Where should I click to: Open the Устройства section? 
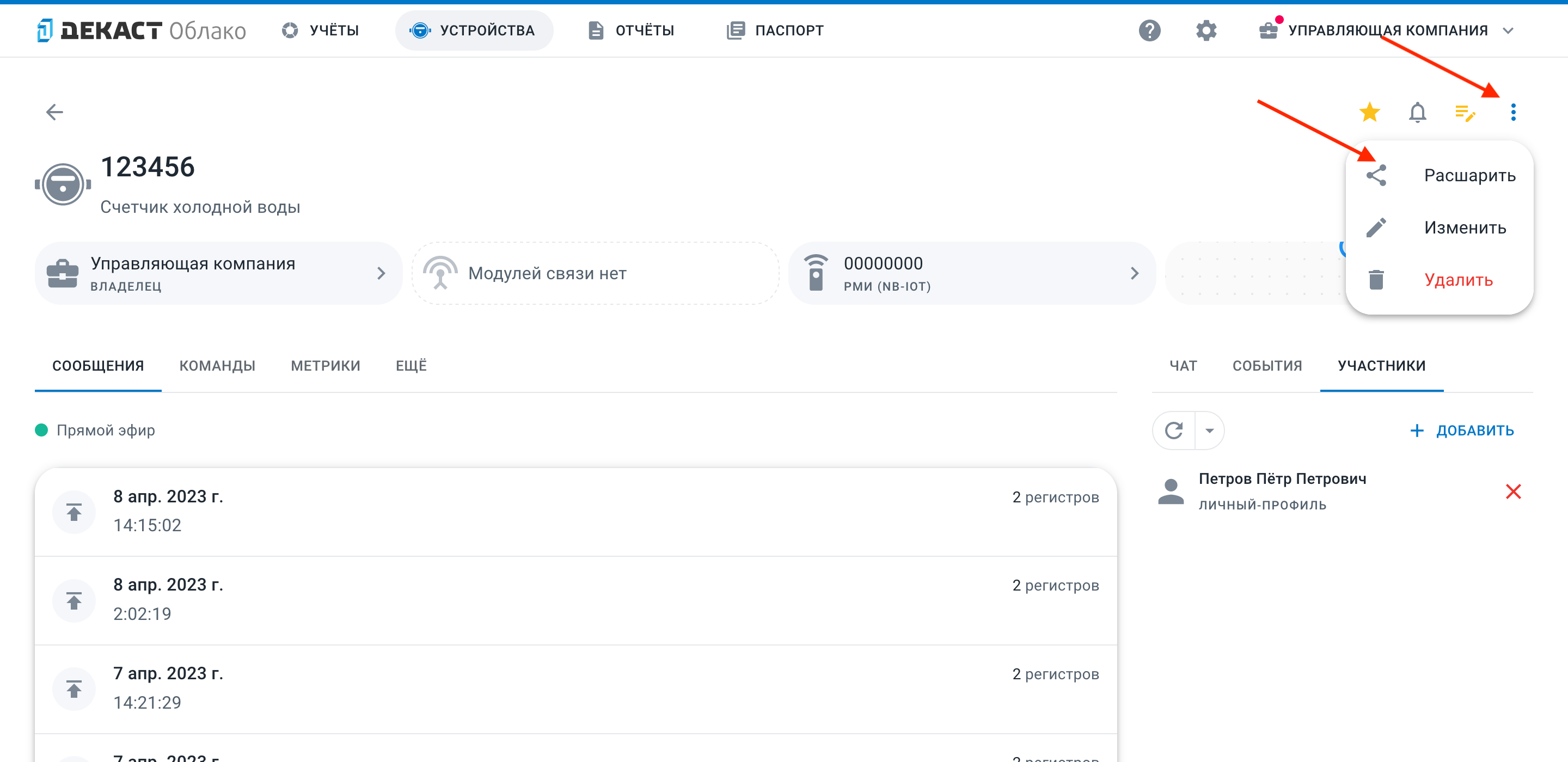click(x=474, y=30)
